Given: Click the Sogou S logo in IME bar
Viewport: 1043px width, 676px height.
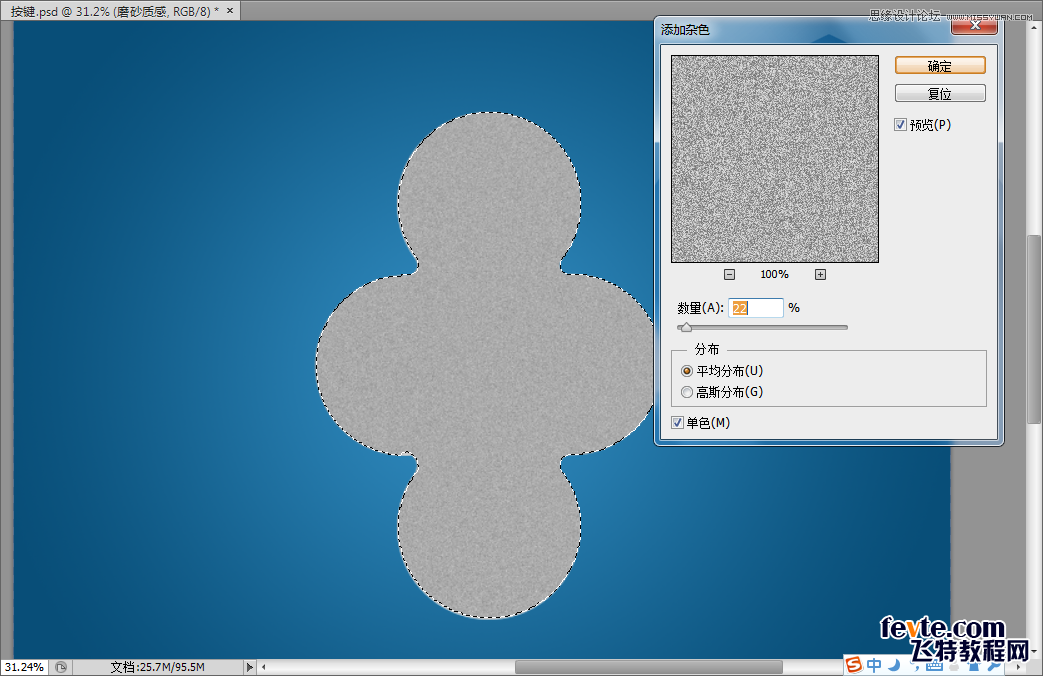Looking at the screenshot, I should pos(854,664).
